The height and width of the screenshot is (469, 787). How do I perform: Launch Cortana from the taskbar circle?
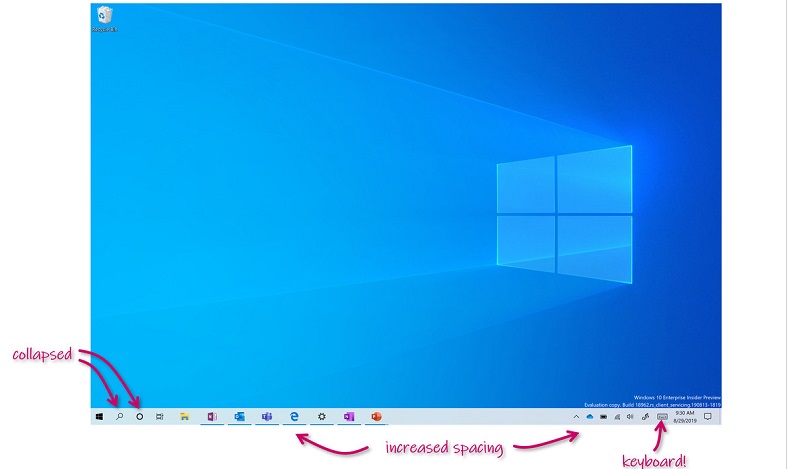140,417
